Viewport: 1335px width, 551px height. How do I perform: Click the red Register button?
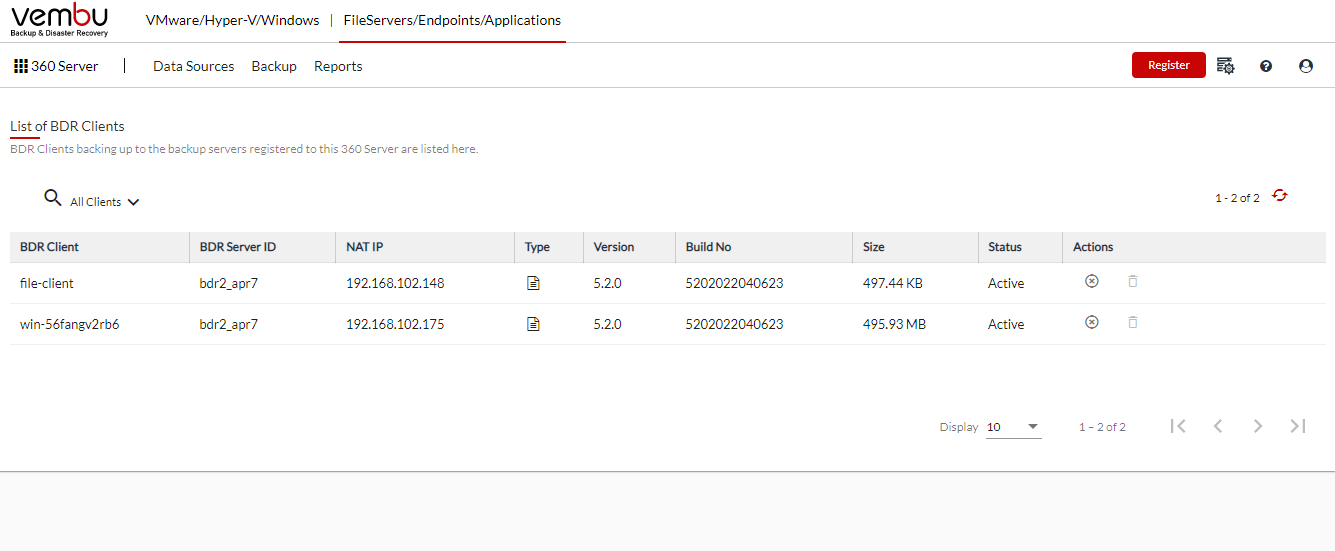point(1169,65)
